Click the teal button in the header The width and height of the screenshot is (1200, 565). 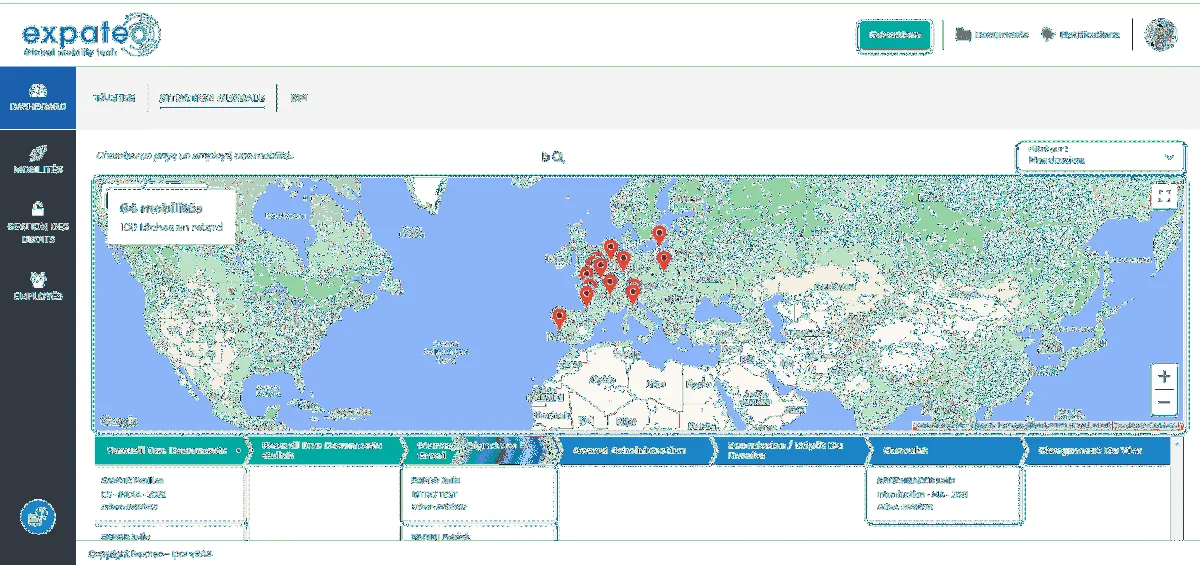pyautogui.click(x=895, y=34)
